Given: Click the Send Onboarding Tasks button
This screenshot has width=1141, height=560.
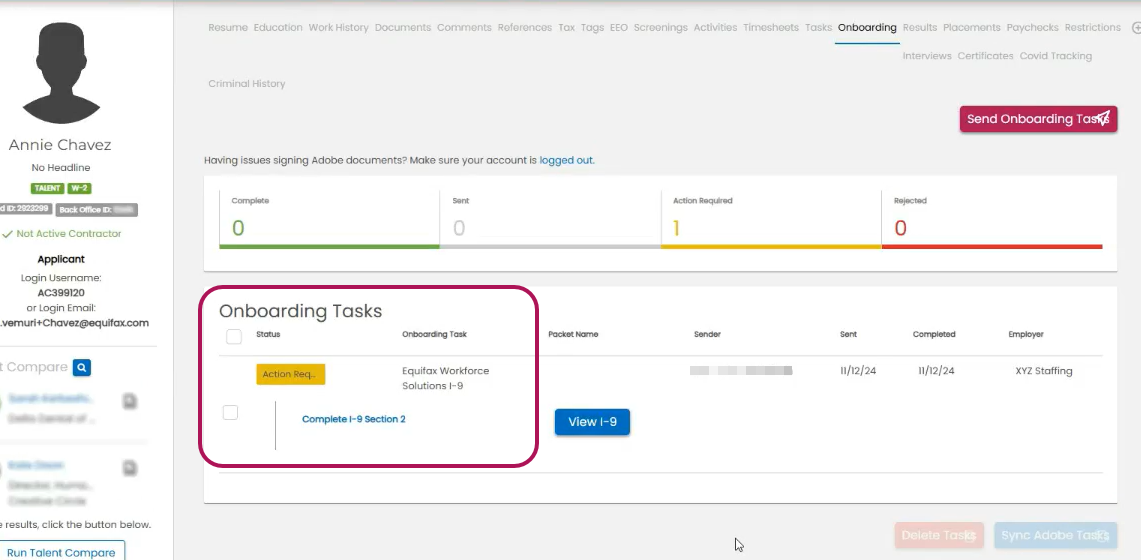Looking at the screenshot, I should [1038, 119].
